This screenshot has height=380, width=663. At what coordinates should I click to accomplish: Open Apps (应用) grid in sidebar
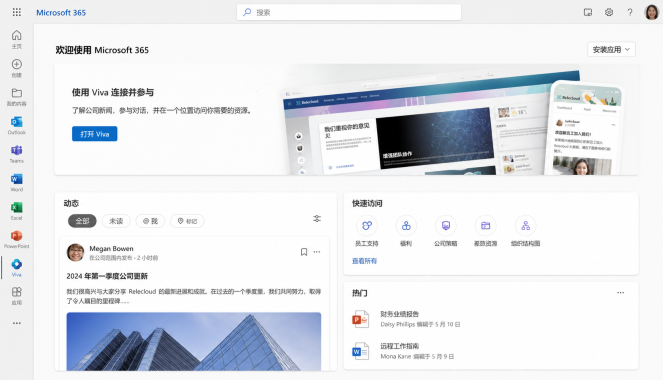point(16,295)
